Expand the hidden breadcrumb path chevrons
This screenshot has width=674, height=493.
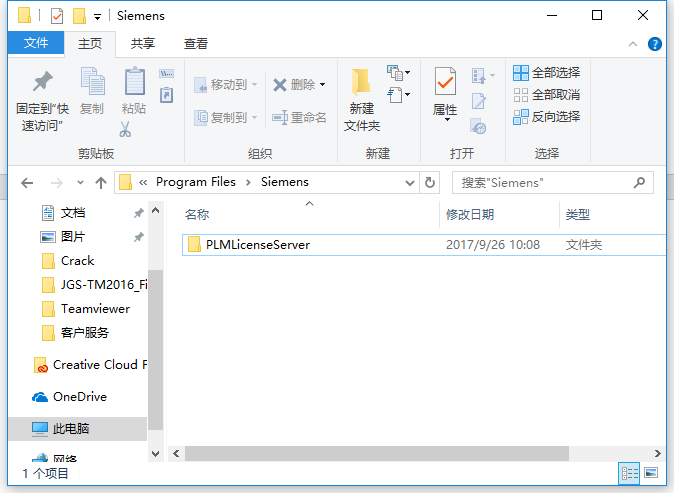pos(143,183)
